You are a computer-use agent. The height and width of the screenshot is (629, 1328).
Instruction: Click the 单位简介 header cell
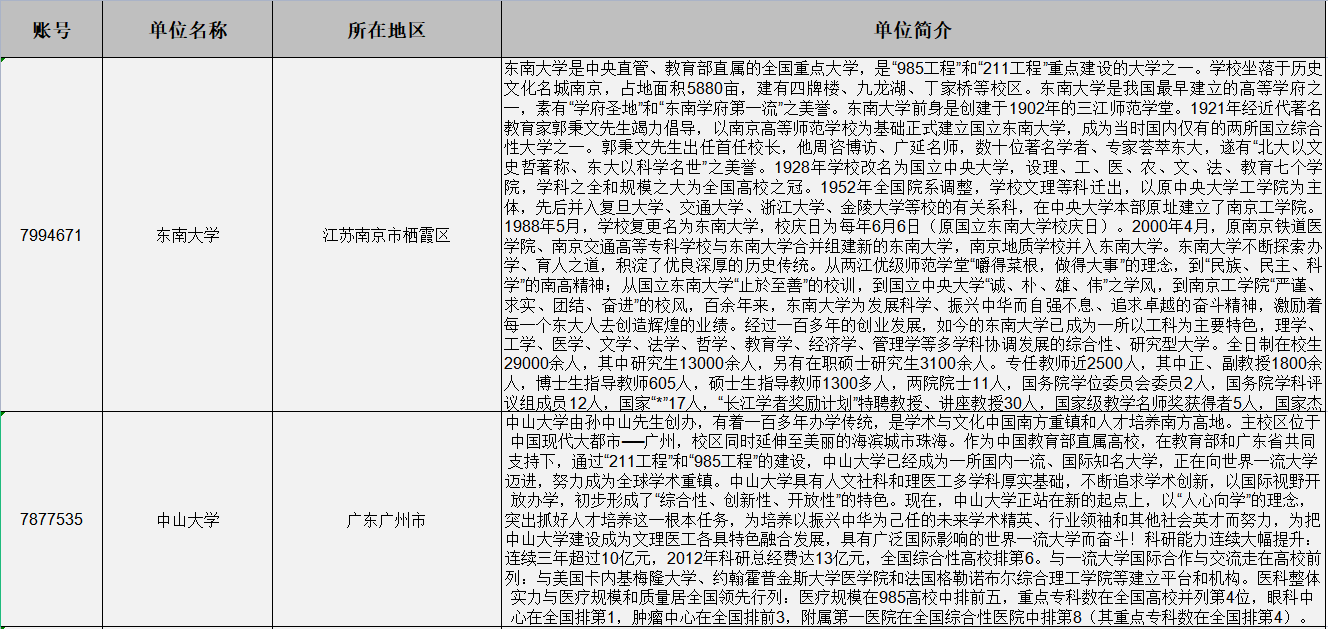[x=912, y=30]
